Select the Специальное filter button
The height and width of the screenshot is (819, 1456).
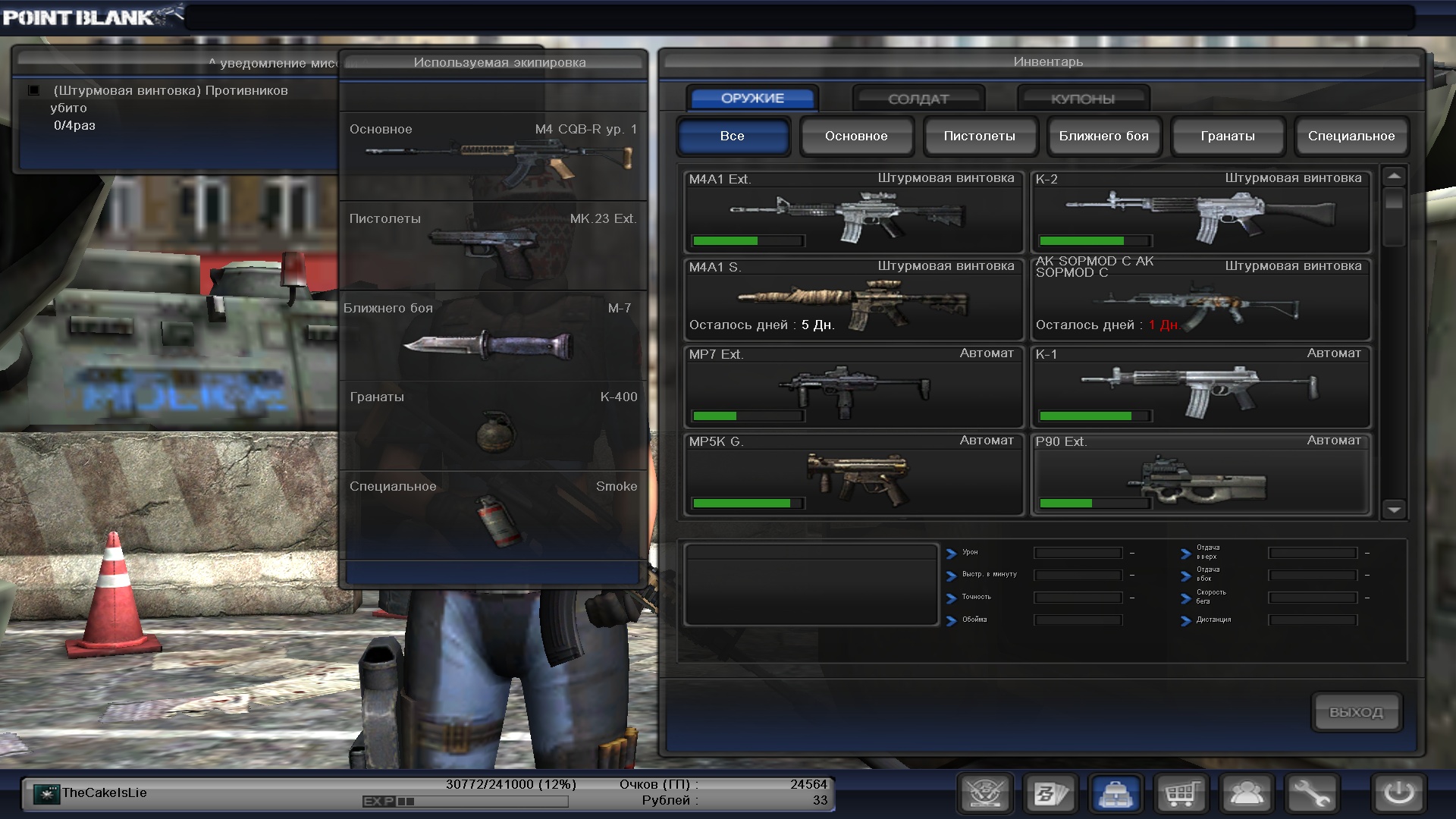pos(1351,136)
